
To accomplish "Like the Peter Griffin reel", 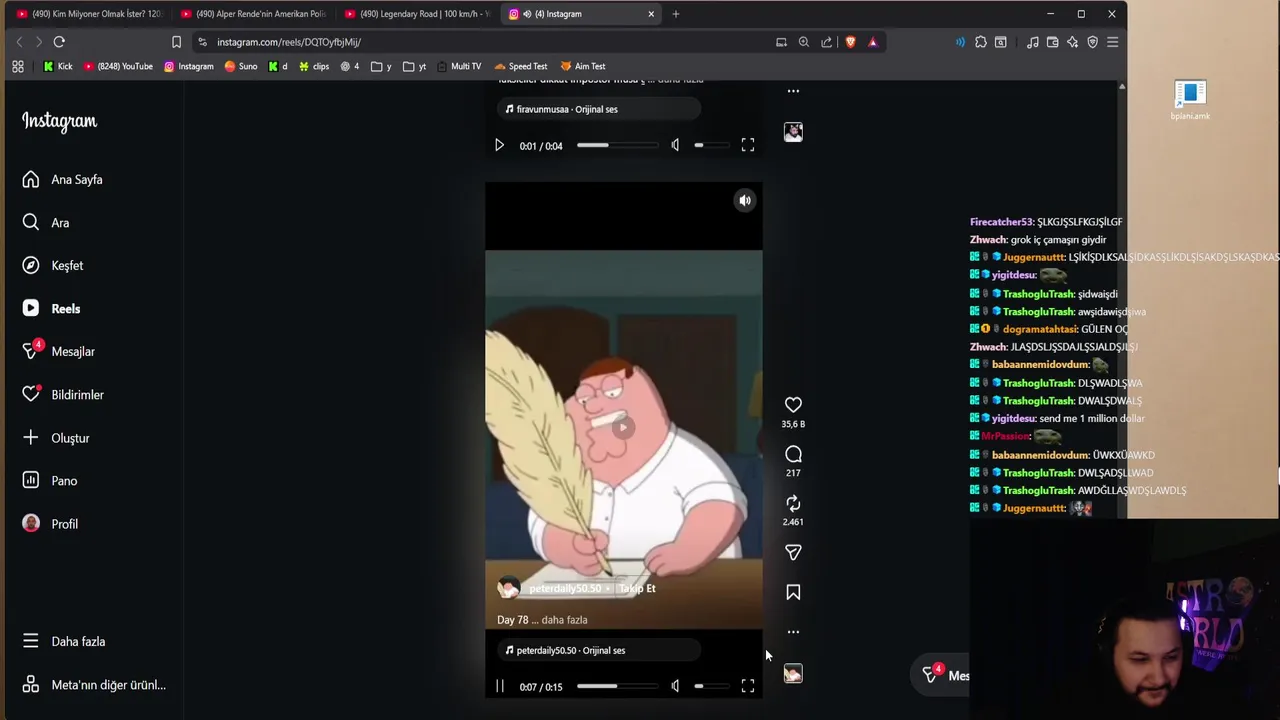I will [x=793, y=405].
